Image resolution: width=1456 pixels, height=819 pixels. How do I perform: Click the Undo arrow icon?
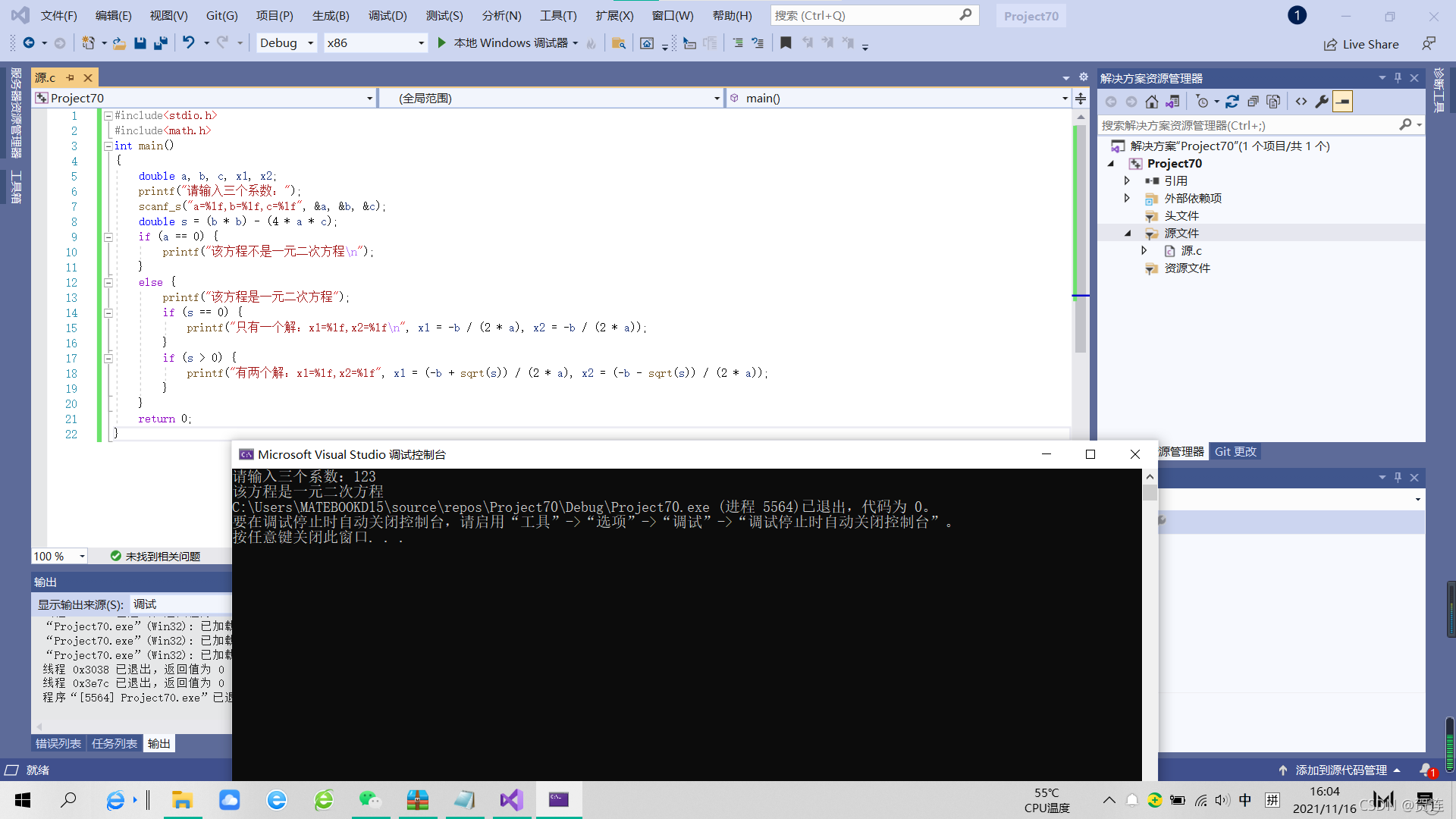click(x=188, y=43)
